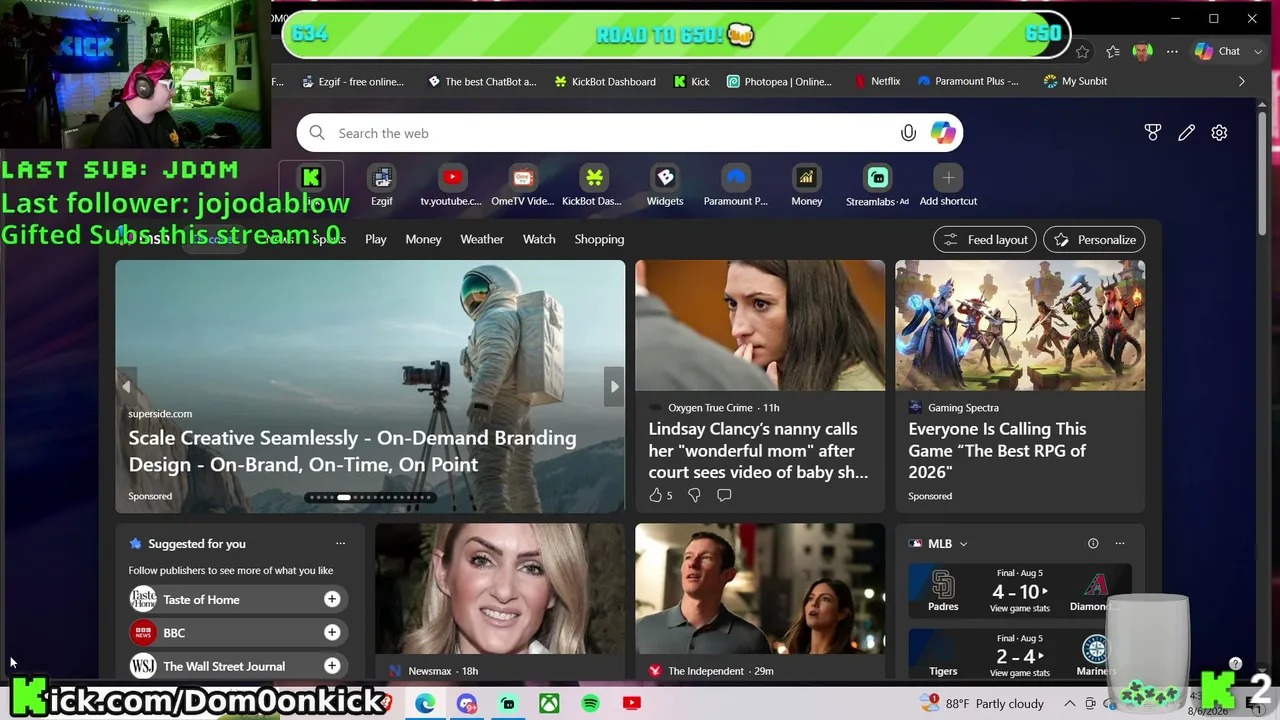The width and height of the screenshot is (1280, 720).
Task: Select the Play feed tab
Action: tap(376, 239)
